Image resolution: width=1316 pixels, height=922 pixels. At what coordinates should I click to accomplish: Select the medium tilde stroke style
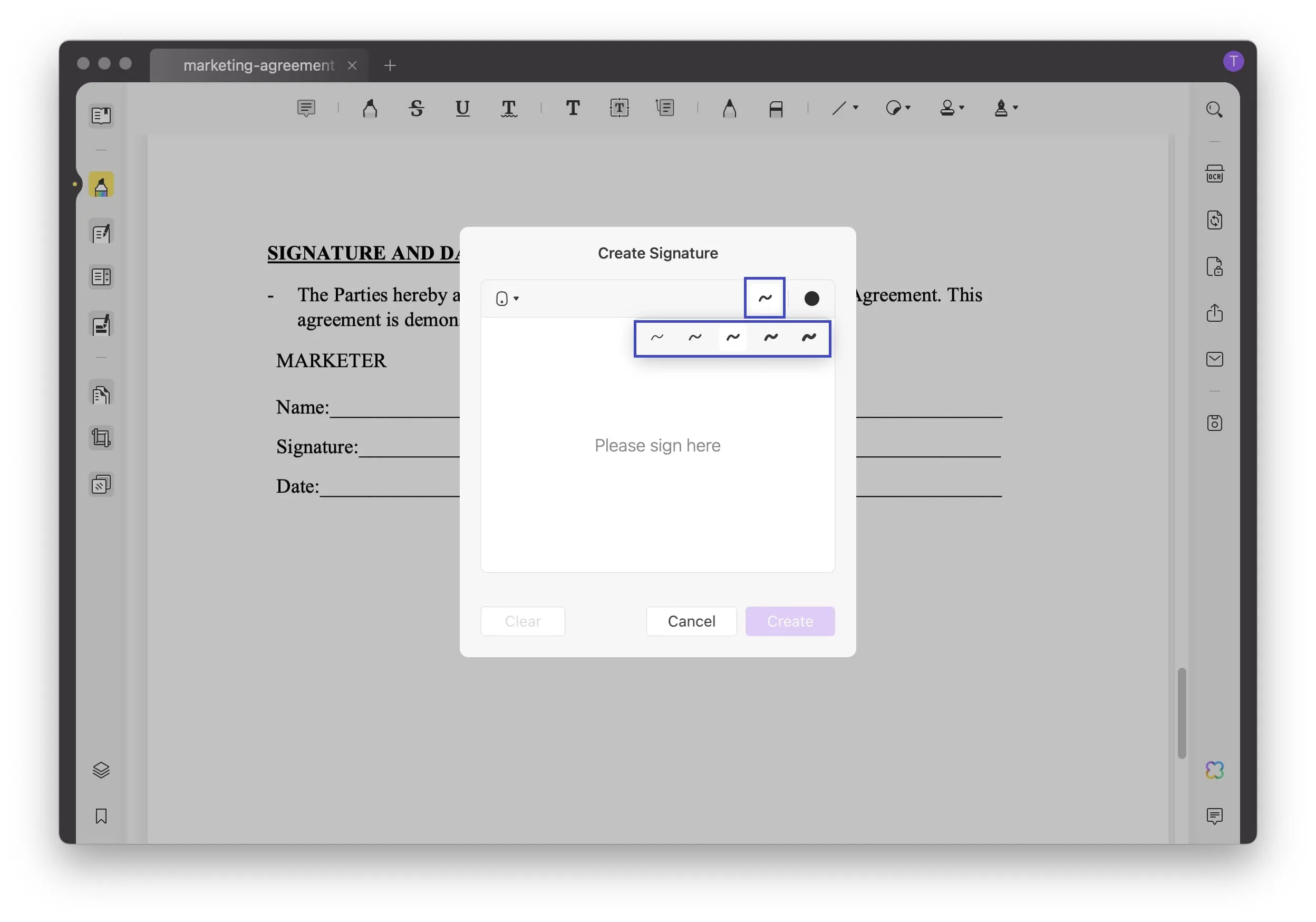[733, 338]
